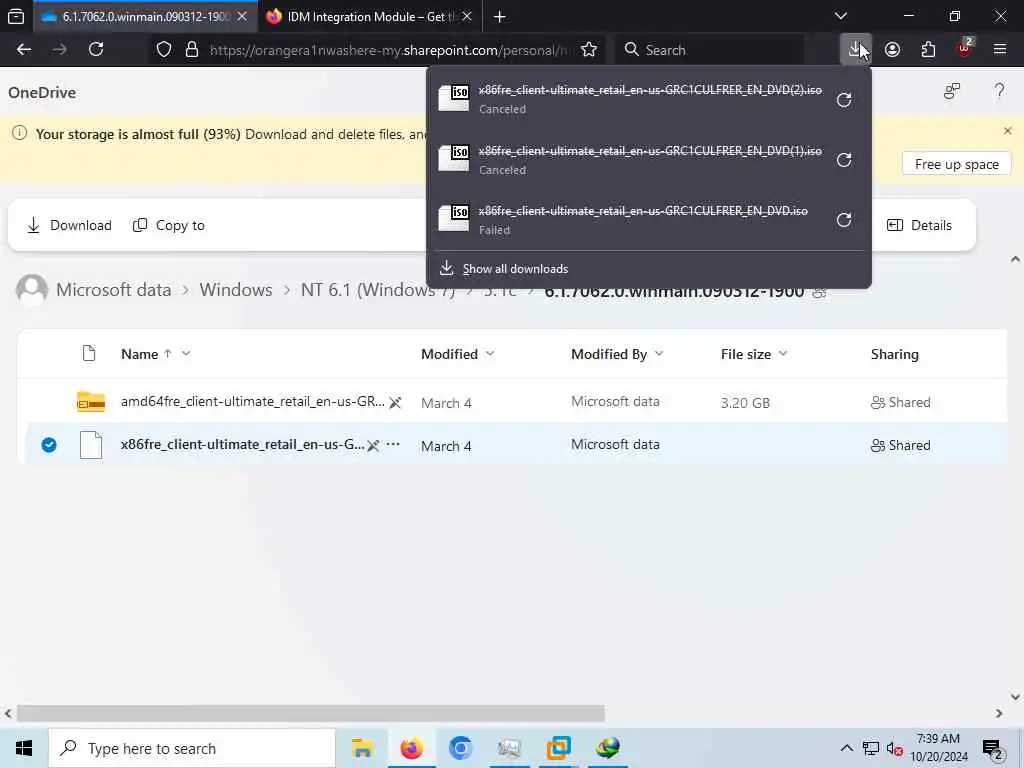
Task: Open OneDrive help question mark
Action: click(x=999, y=91)
